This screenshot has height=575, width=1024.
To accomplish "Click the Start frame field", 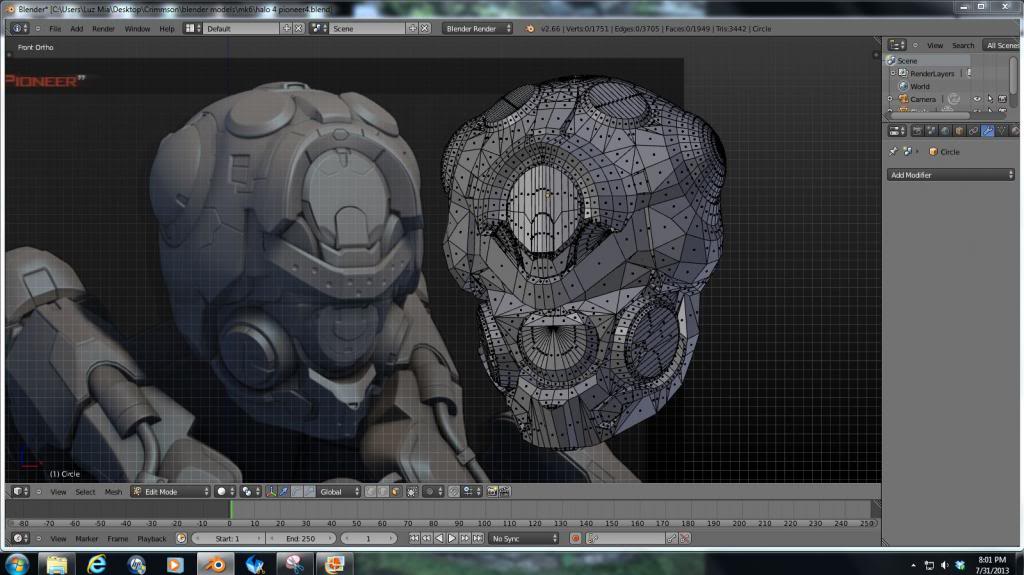I will coord(228,538).
